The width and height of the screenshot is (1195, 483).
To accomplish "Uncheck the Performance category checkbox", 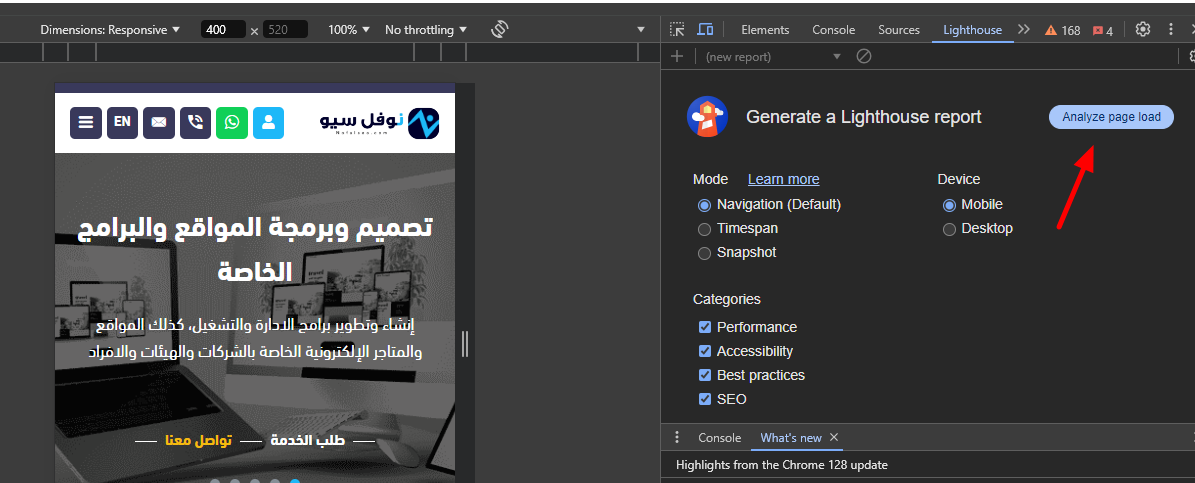I will [x=705, y=327].
